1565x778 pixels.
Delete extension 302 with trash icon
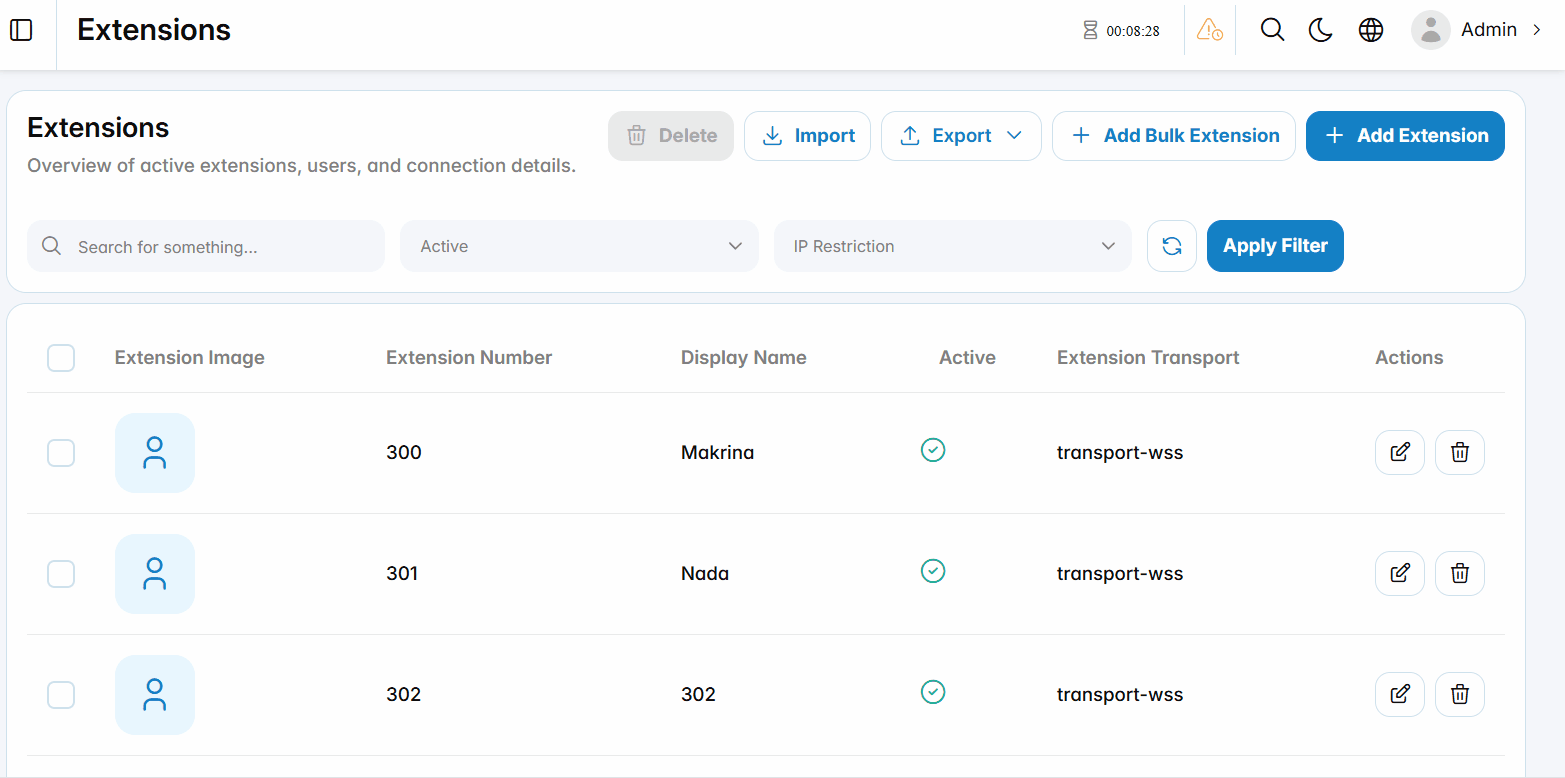[1460, 694]
